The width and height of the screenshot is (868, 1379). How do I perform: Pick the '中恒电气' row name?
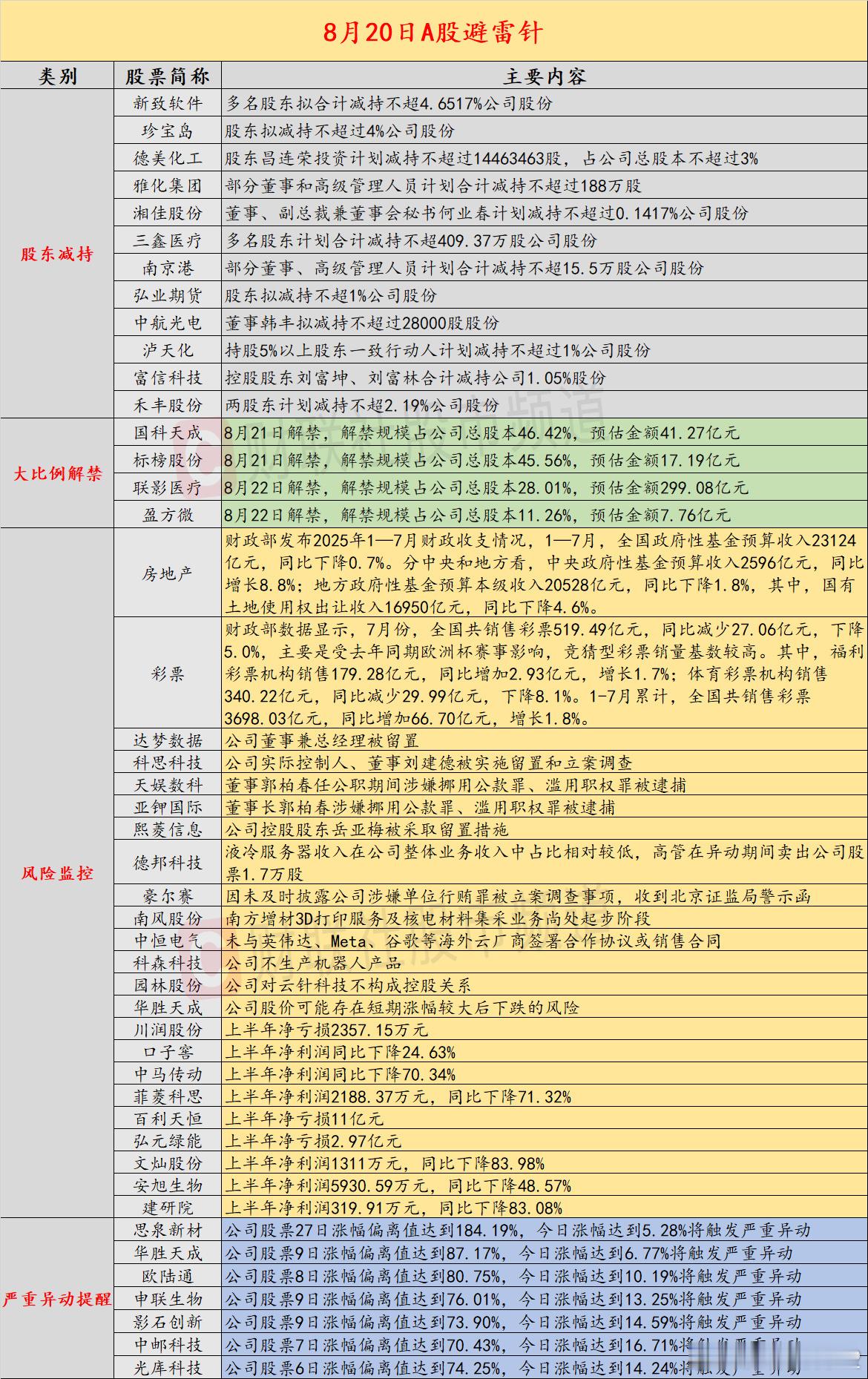[x=168, y=941]
